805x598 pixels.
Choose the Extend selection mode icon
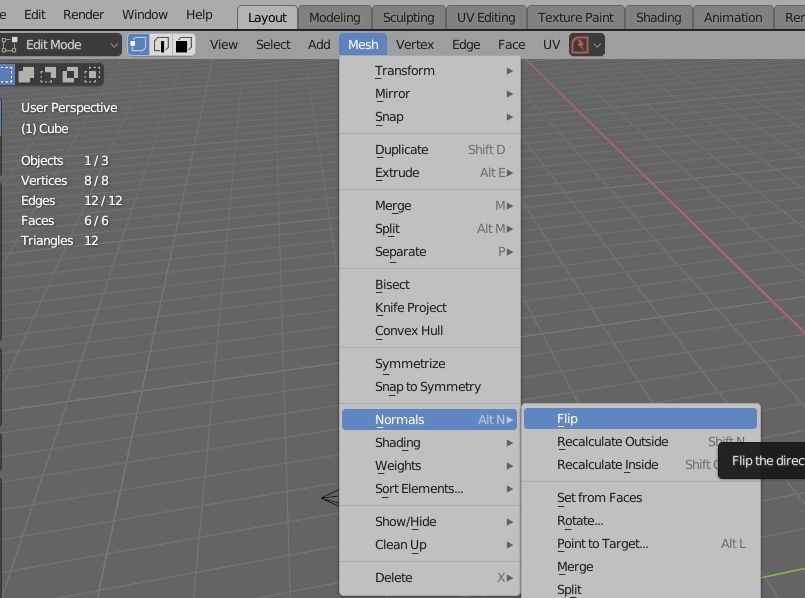coord(27,74)
